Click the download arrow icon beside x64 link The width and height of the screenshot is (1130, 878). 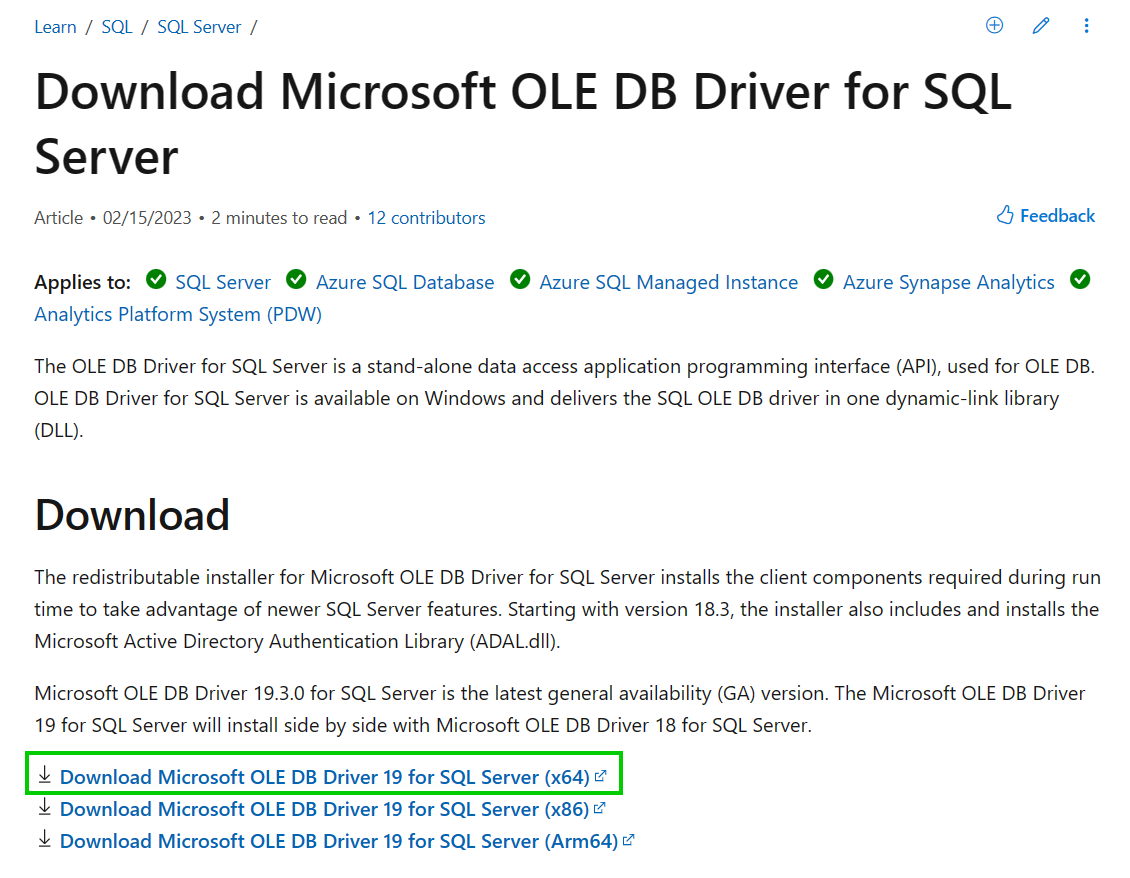click(x=45, y=775)
